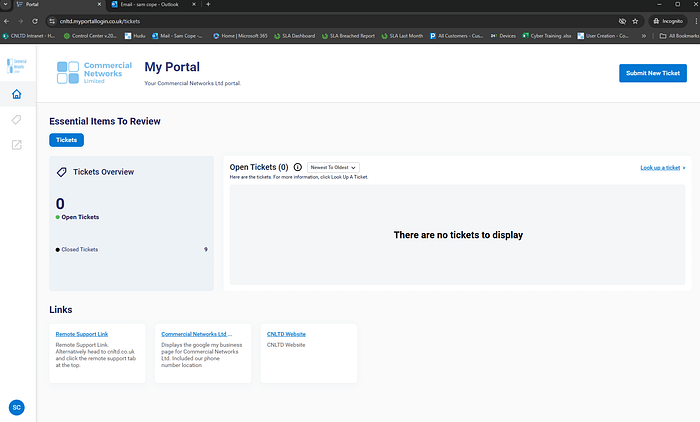The width and height of the screenshot is (700, 422).
Task: Open the SLA Last Month bookmark
Action: [x=402, y=36]
